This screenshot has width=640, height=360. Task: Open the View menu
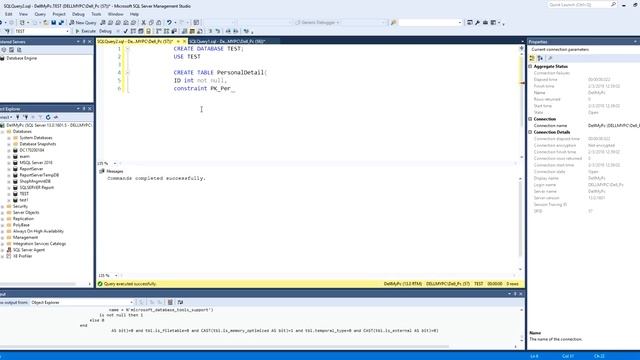(x=23, y=14)
